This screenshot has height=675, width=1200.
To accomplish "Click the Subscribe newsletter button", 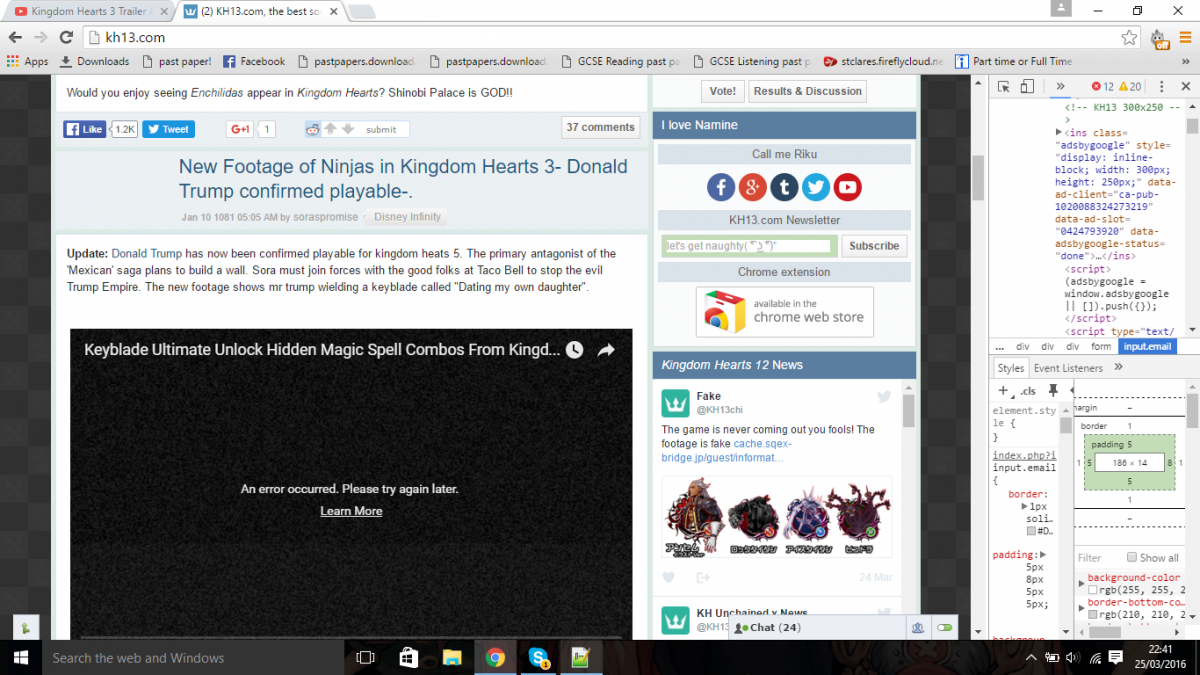I will pyautogui.click(x=874, y=246).
